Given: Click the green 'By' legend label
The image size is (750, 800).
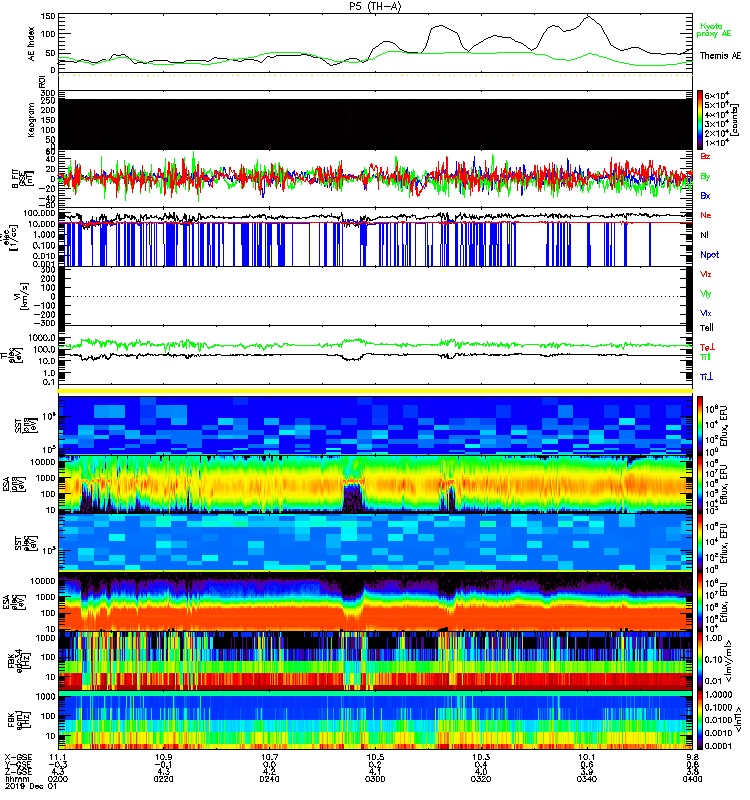Looking at the screenshot, I should [x=705, y=177].
